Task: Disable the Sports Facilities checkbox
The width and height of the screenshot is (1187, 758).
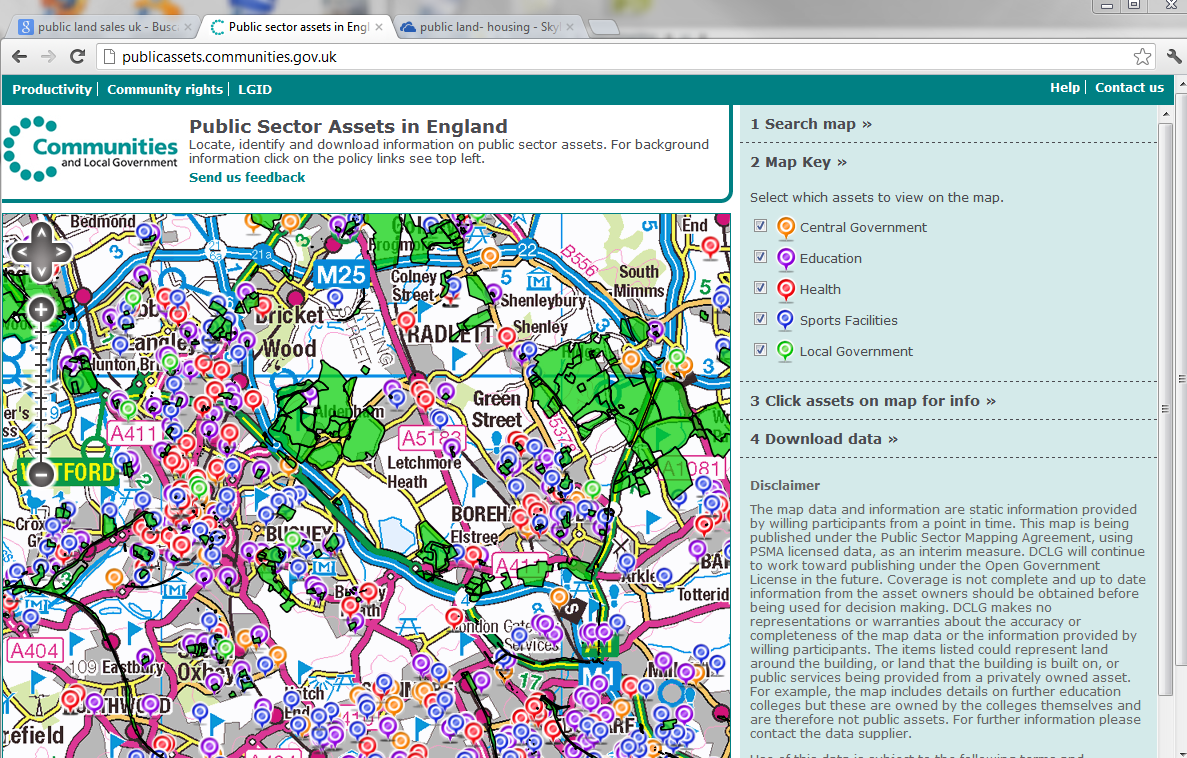Action: point(760,319)
